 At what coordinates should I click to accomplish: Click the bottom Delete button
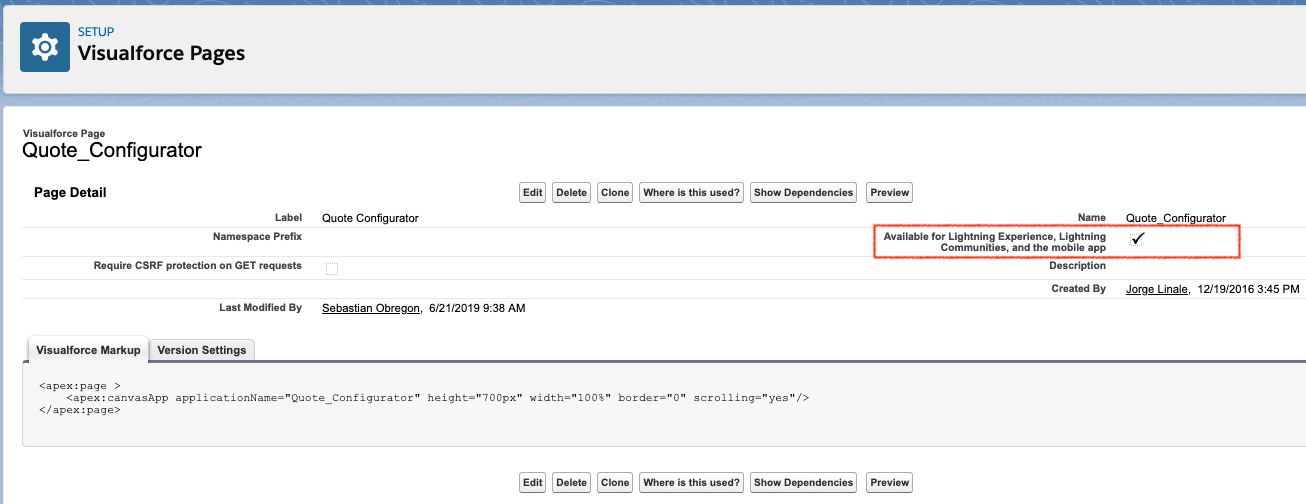click(572, 482)
